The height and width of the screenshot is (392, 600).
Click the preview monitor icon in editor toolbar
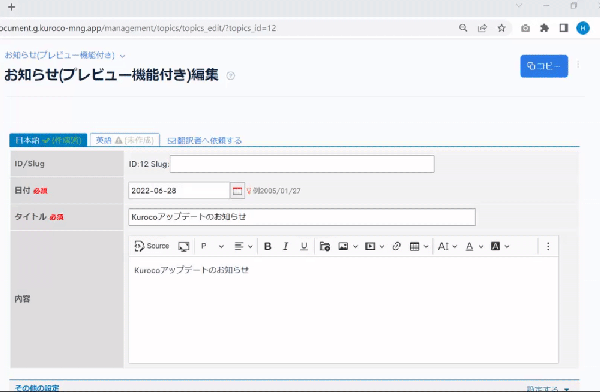[184, 246]
